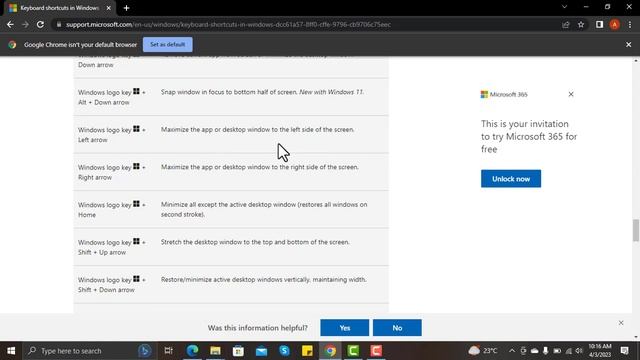Open a new tab with the plus icon
Image resolution: width=640 pixels, height=360 pixels.
pos(127,8)
